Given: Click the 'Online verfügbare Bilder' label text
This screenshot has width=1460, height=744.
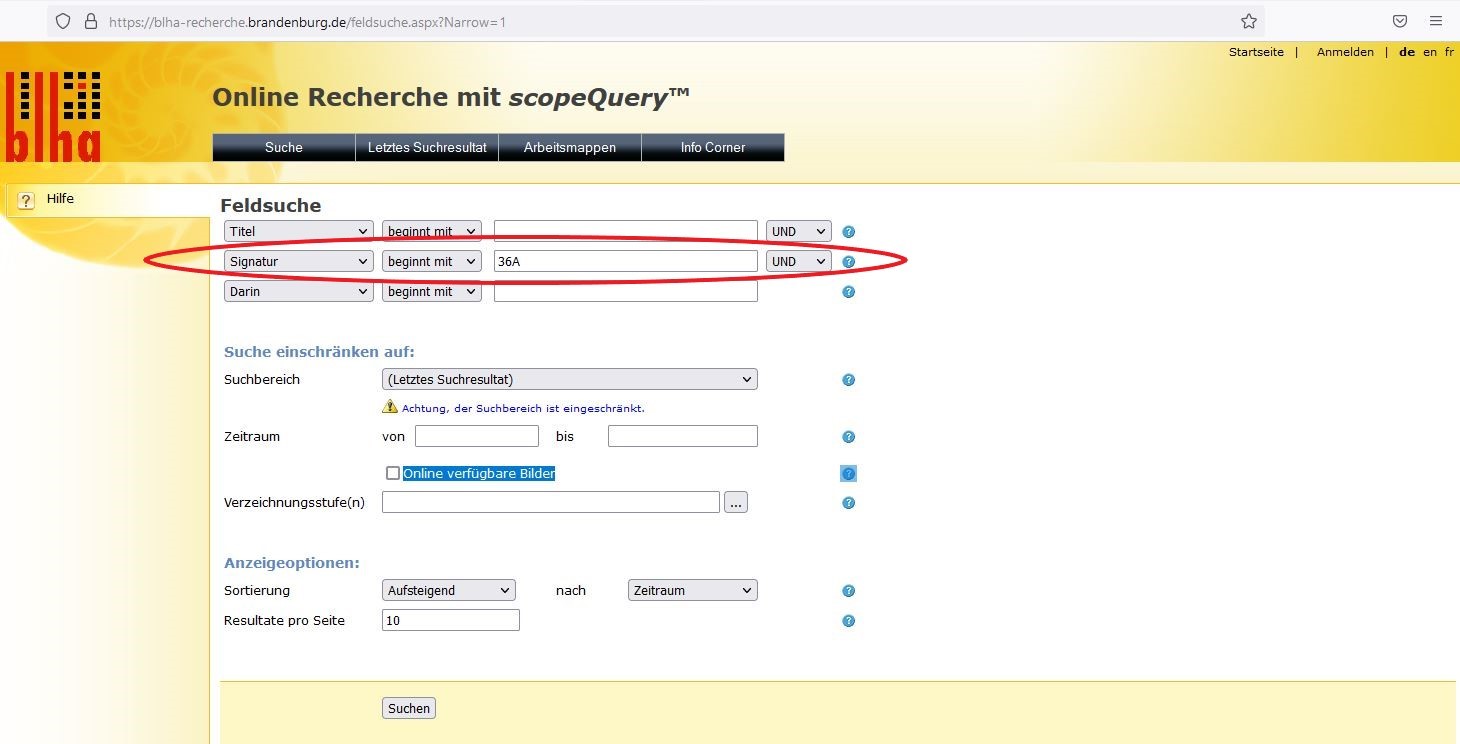Looking at the screenshot, I should coord(479,473).
